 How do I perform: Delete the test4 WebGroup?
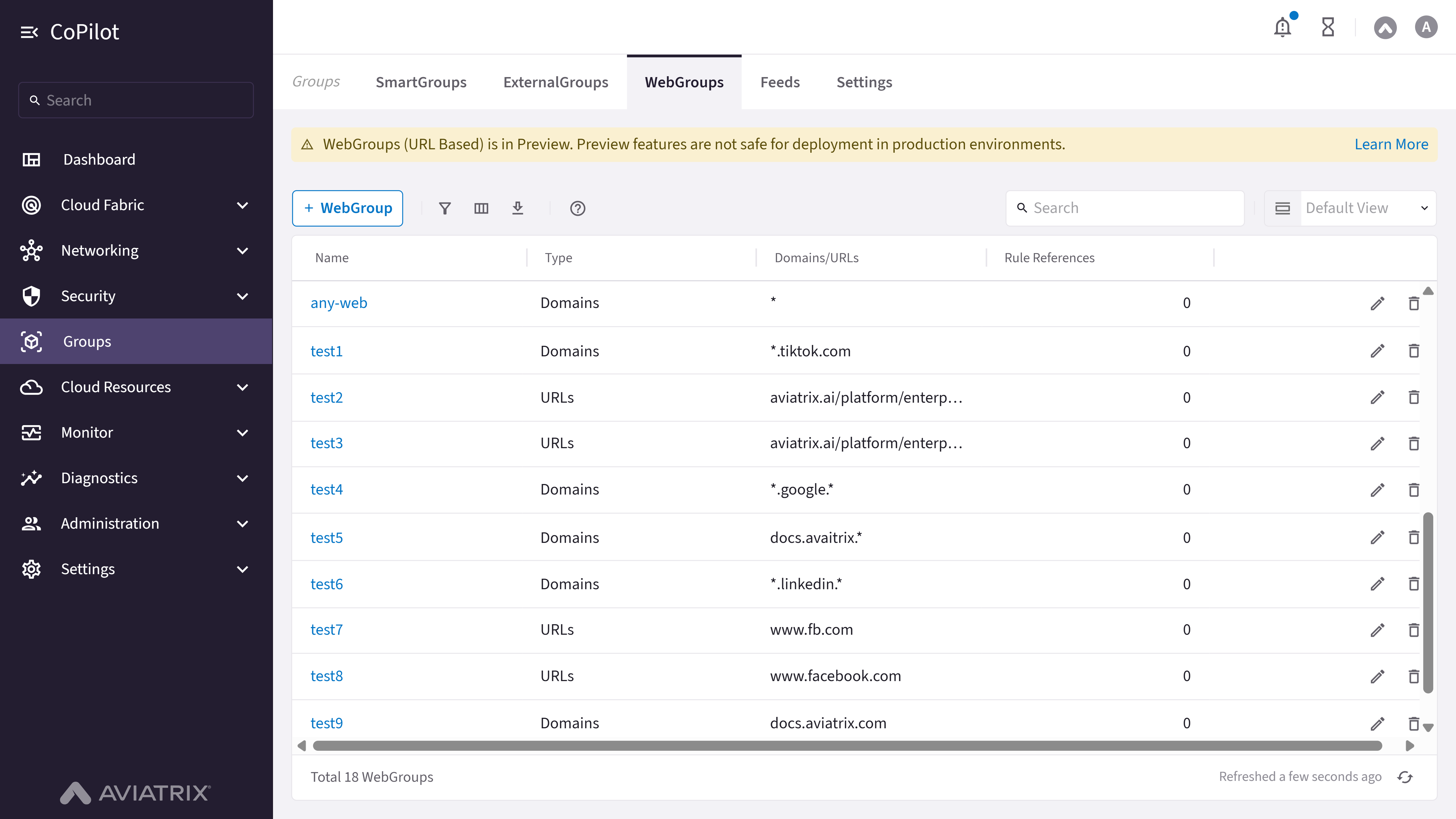click(1414, 489)
